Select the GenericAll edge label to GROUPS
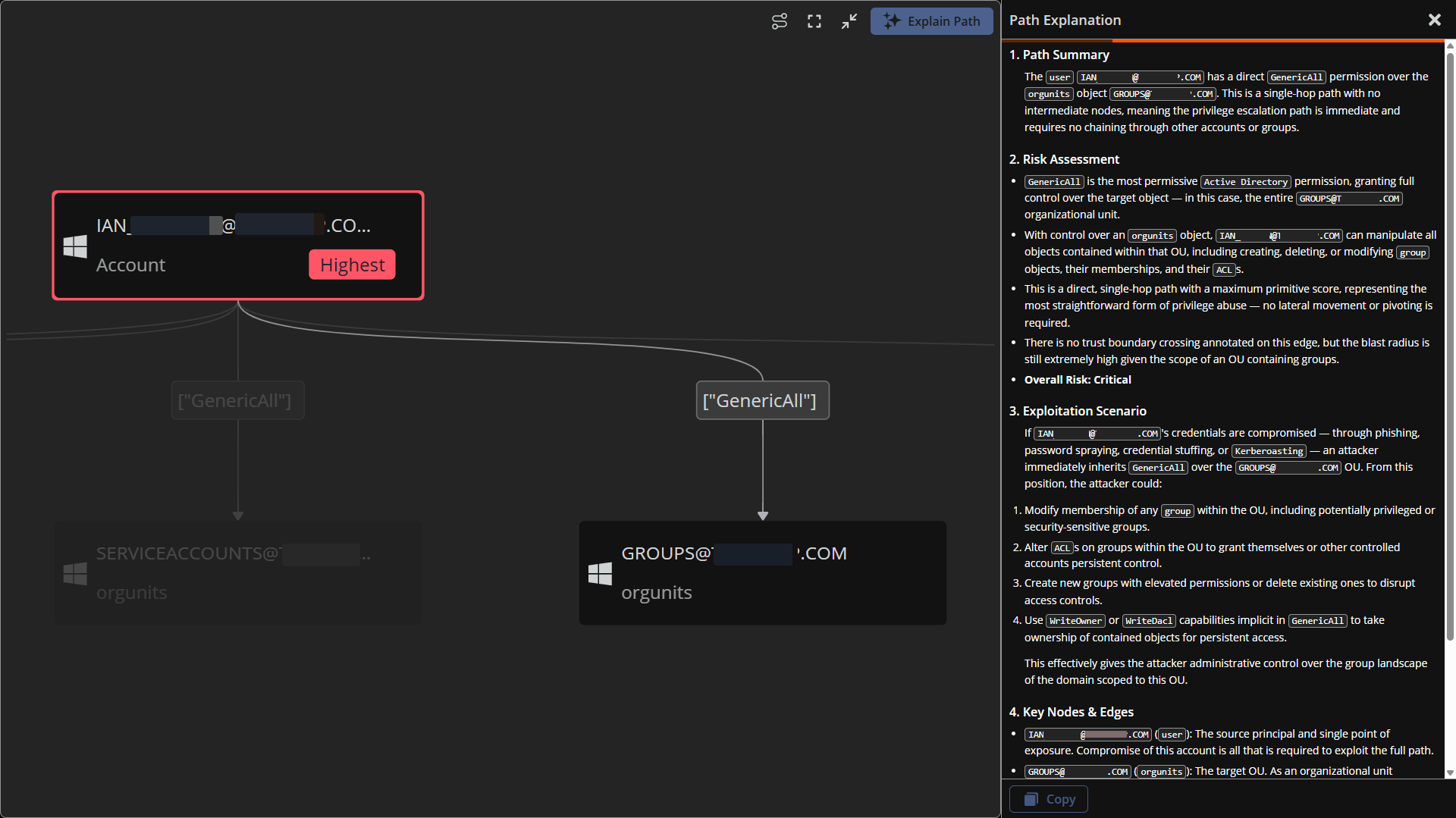The width and height of the screenshot is (1456, 818). pos(762,400)
